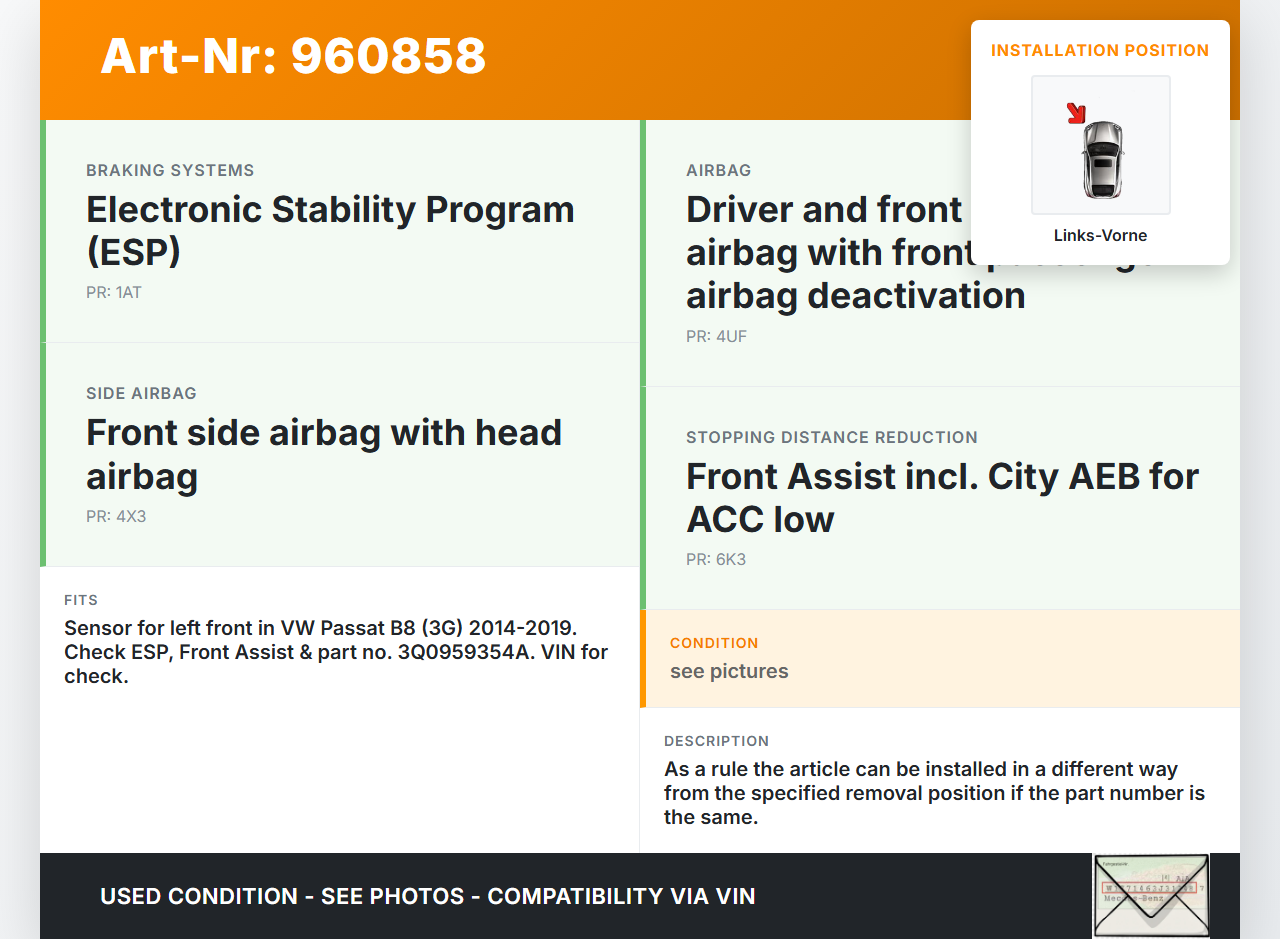Screen dimensions: 1280x939
Task: Click the SIDE AIRBAG category label
Action: [x=141, y=393]
